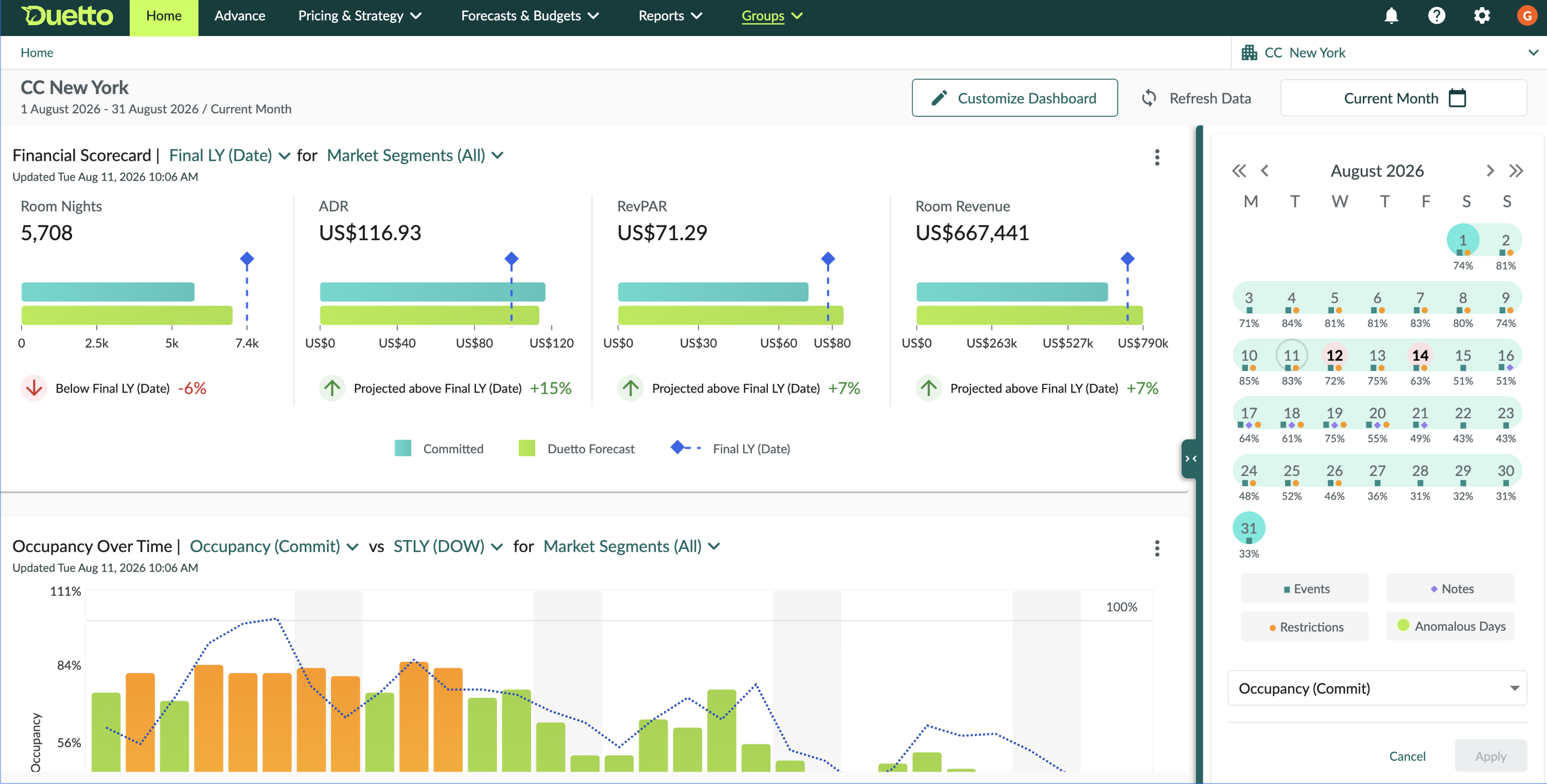Screen dimensions: 1547x784
Task: Click the Apply button
Action: [x=1490, y=756]
